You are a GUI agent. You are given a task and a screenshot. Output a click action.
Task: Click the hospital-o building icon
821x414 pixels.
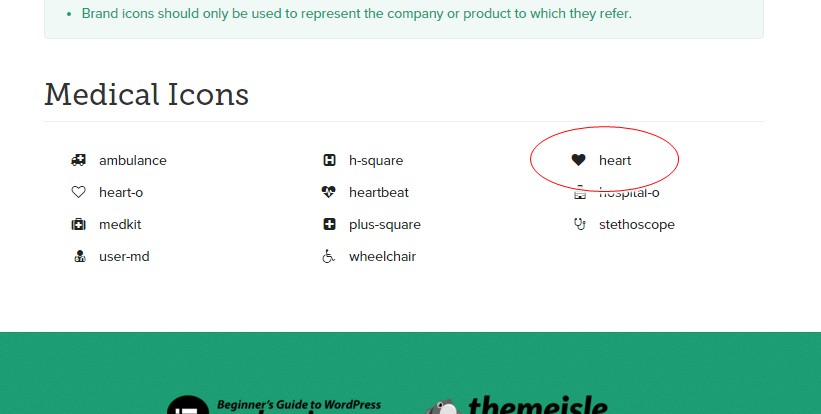[x=580, y=193]
